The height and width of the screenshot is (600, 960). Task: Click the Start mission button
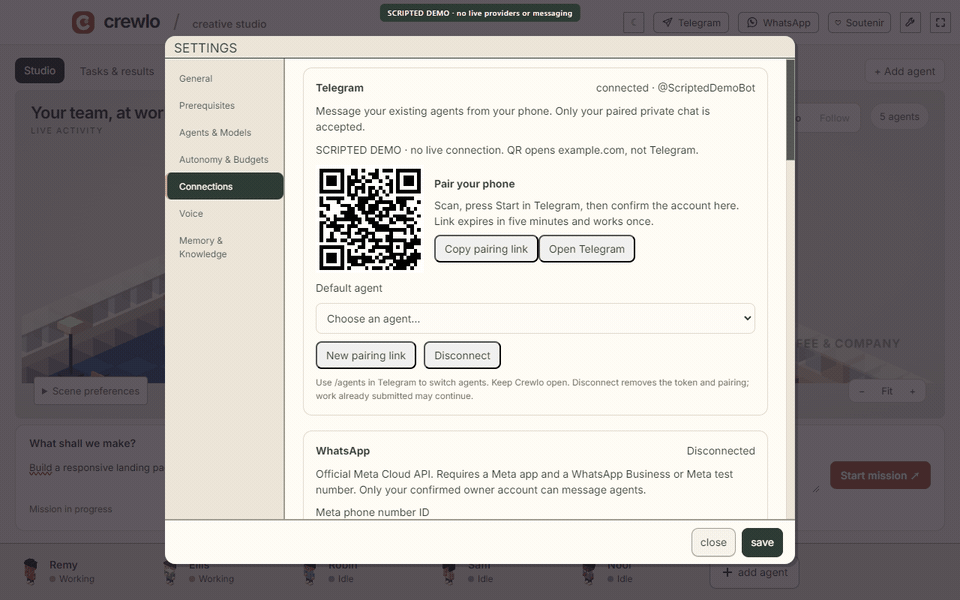880,475
